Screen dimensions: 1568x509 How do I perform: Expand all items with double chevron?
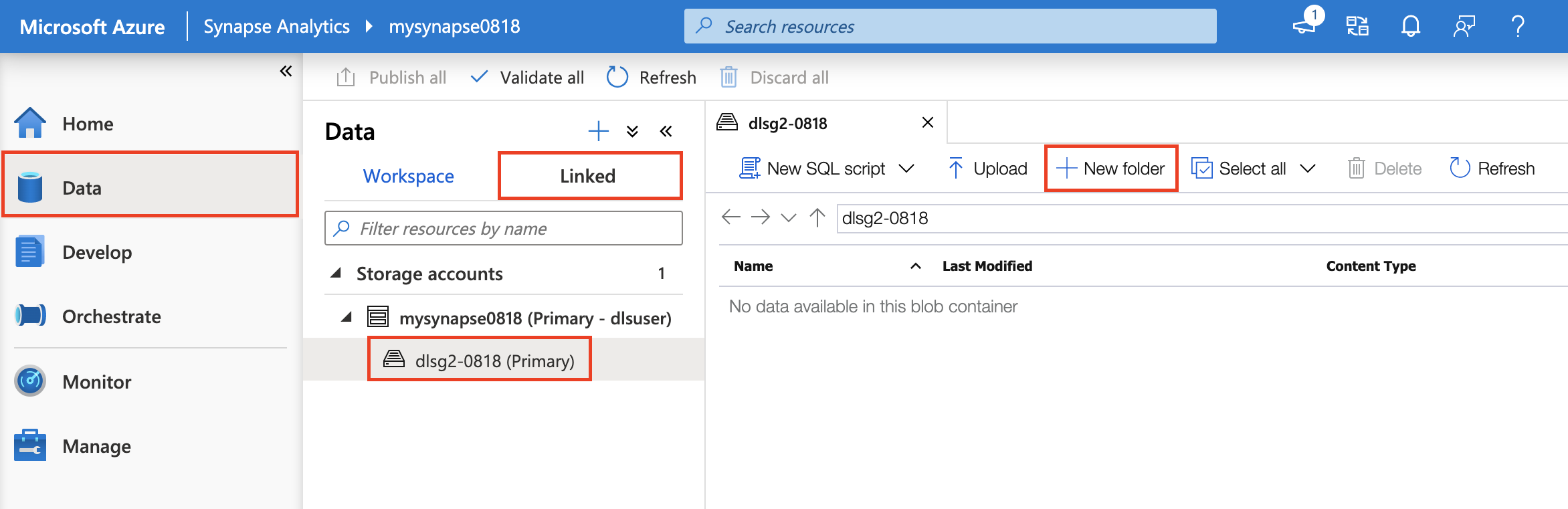pyautogui.click(x=632, y=131)
